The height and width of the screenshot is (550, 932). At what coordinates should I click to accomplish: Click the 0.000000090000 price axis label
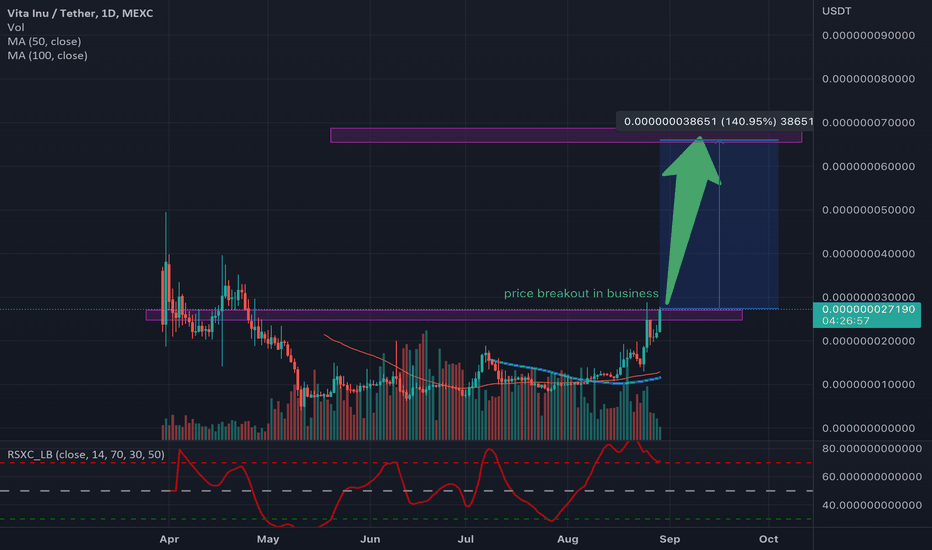(x=868, y=36)
